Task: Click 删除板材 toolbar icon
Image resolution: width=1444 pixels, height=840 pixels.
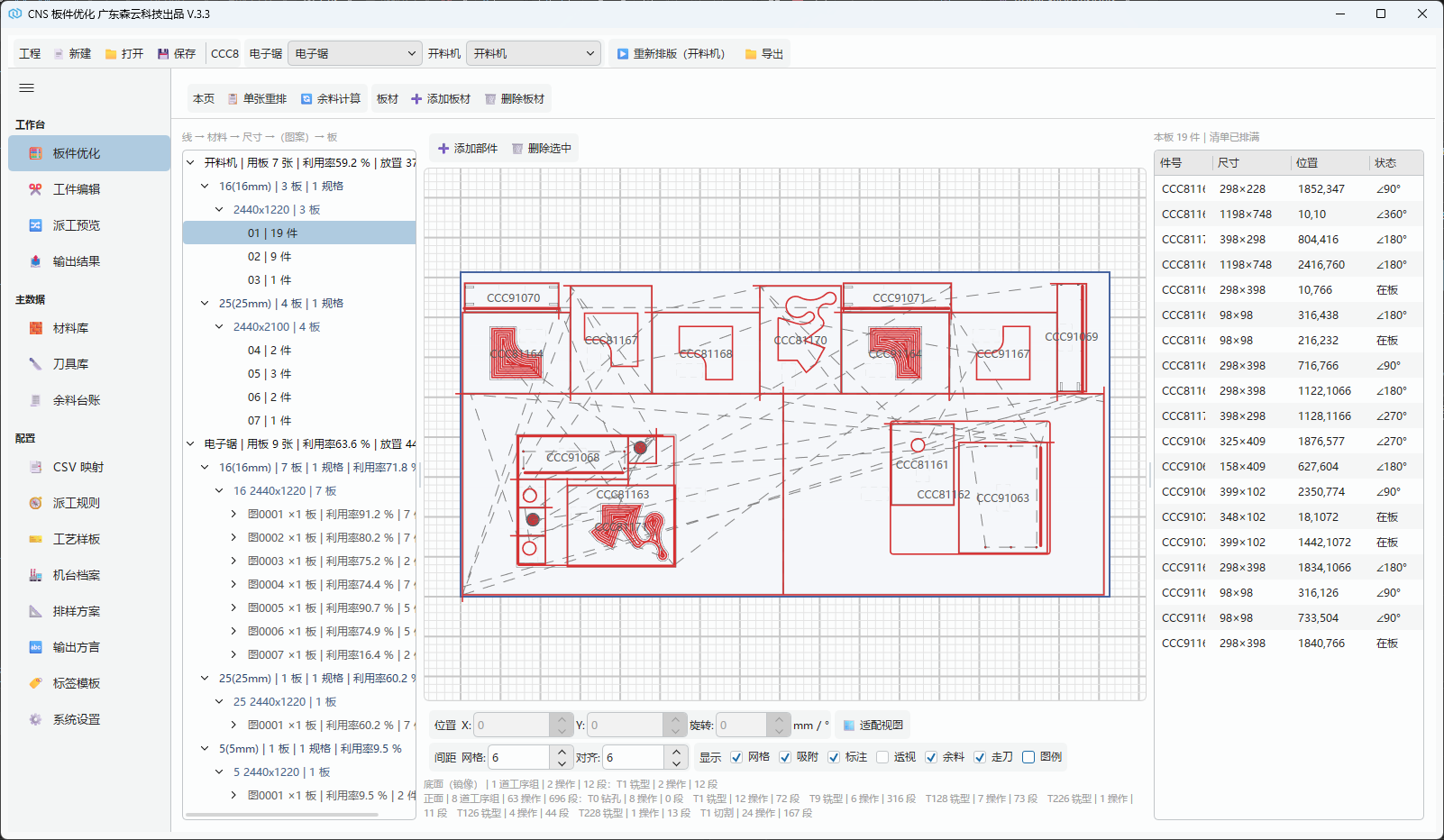Action: coord(490,99)
